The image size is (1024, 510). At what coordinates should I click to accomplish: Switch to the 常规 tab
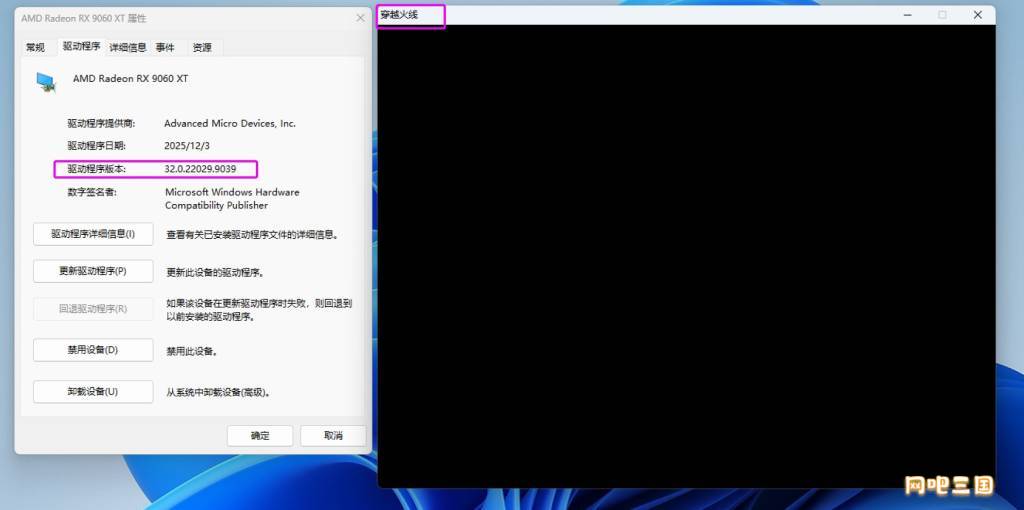click(35, 48)
